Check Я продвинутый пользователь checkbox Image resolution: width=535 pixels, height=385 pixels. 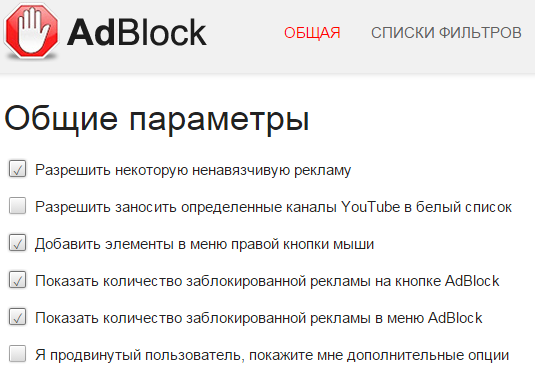pyautogui.click(x=17, y=354)
